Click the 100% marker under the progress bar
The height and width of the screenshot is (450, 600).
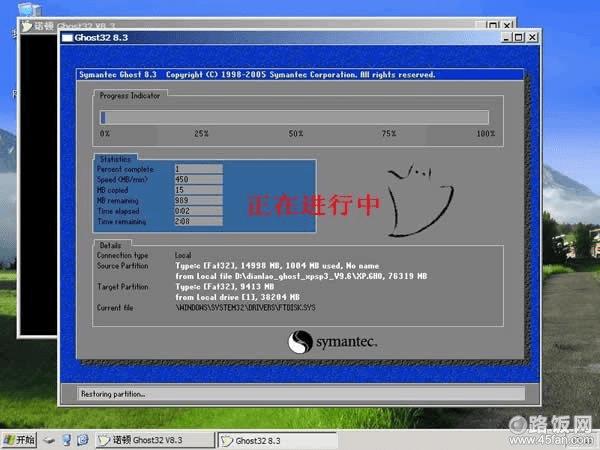click(x=486, y=134)
